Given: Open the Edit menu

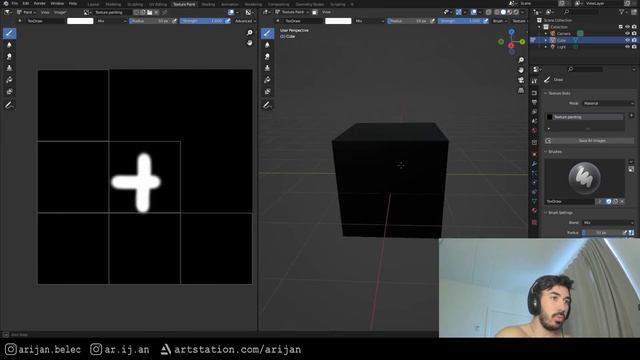Looking at the screenshot, I should (26, 3).
